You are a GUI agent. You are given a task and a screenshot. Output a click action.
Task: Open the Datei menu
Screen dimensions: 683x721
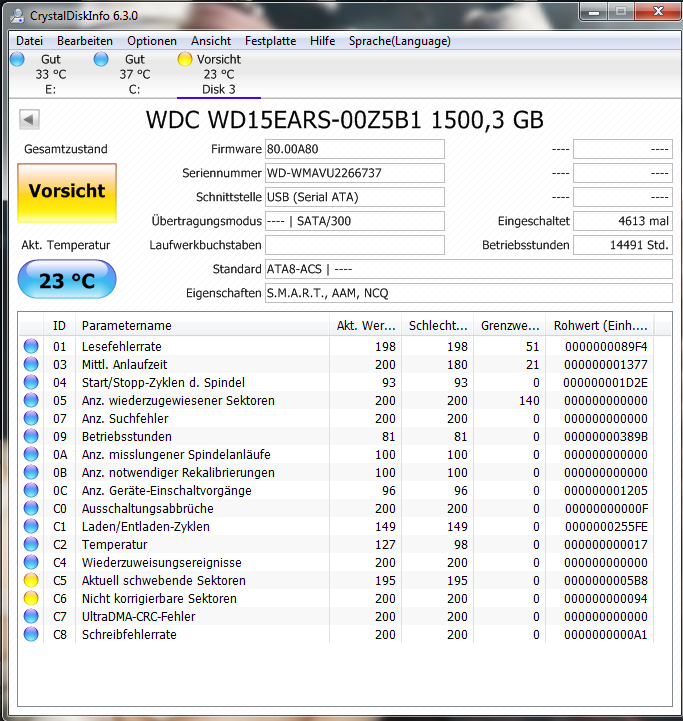point(29,41)
